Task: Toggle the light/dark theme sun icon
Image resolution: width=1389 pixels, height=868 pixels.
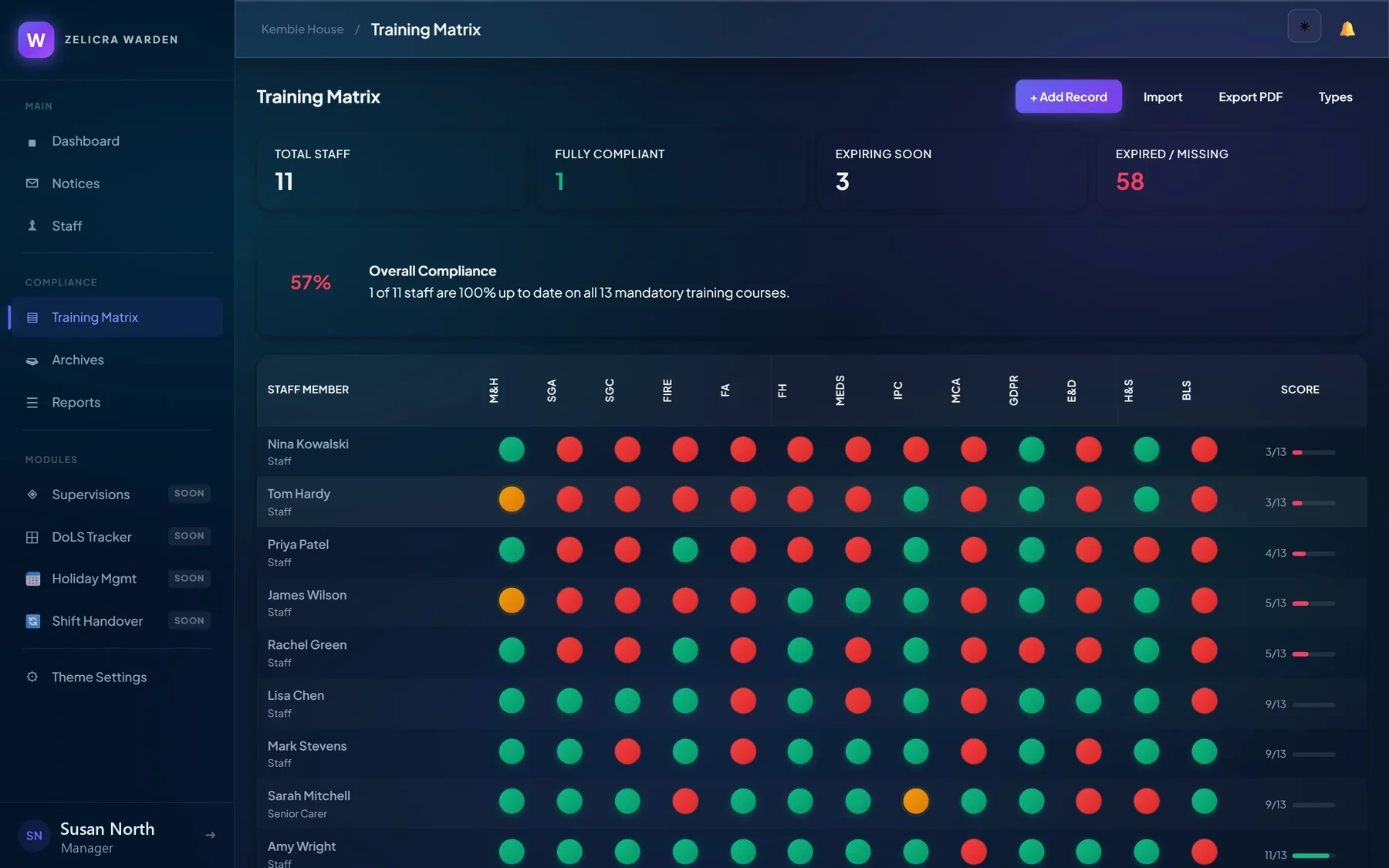Action: coord(1304,26)
